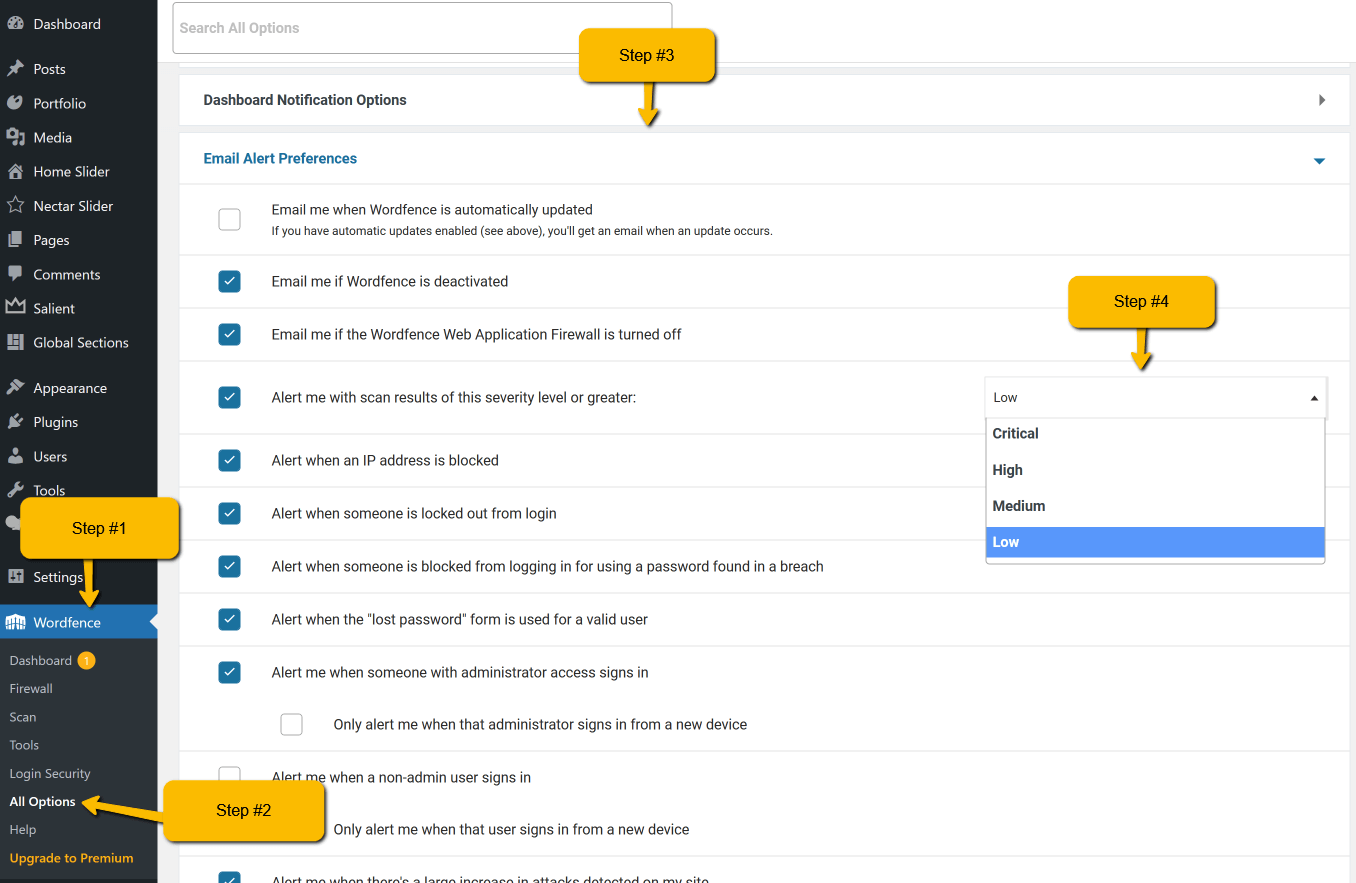
Task: Click the Appearance paintbrush icon
Action: (x=15, y=388)
